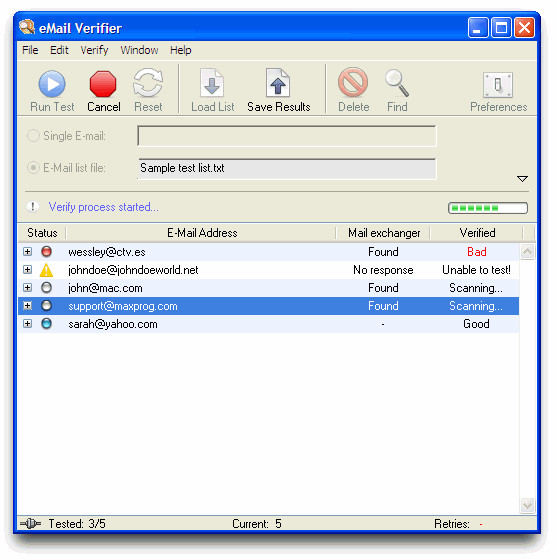Click the scrollbar up arrow

tap(527, 252)
